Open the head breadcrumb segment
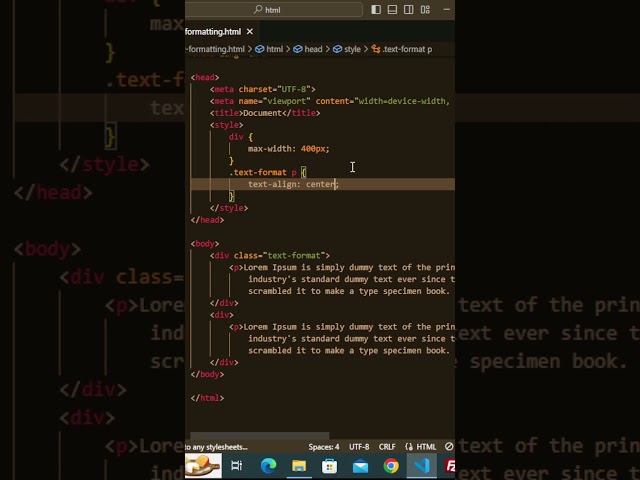This screenshot has width=640, height=480. 313,49
